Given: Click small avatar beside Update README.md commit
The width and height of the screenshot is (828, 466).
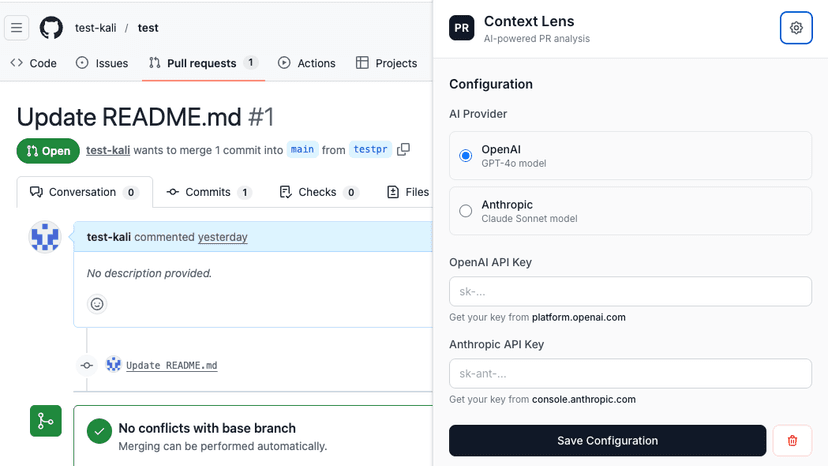Looking at the screenshot, I should point(114,365).
